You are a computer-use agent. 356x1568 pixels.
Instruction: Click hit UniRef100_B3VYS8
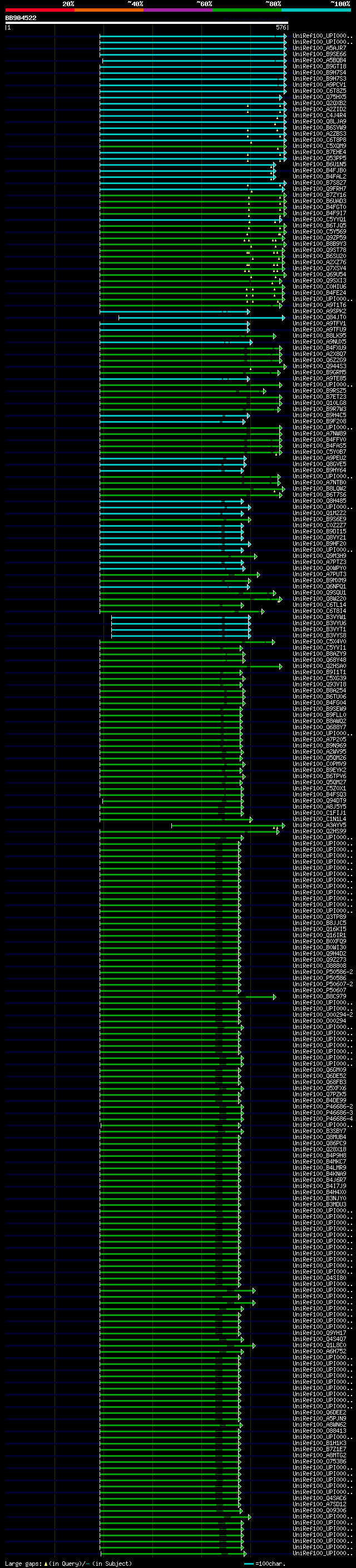319,635
